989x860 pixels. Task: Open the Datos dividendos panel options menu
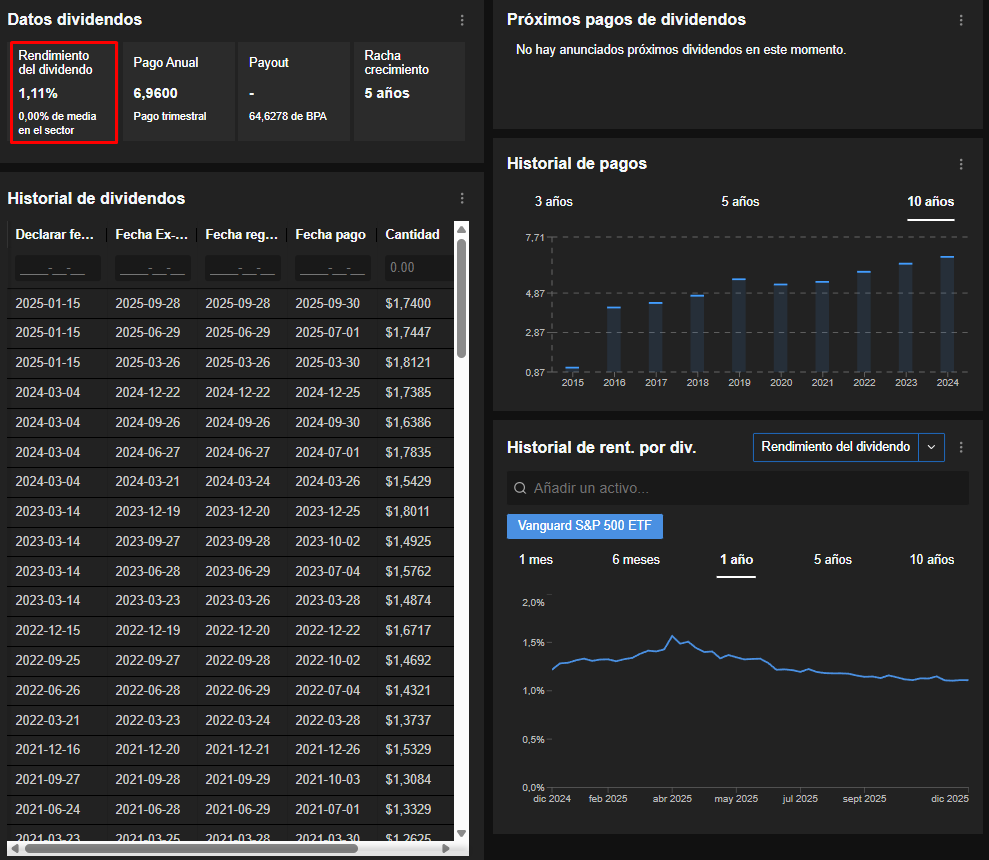point(461,20)
